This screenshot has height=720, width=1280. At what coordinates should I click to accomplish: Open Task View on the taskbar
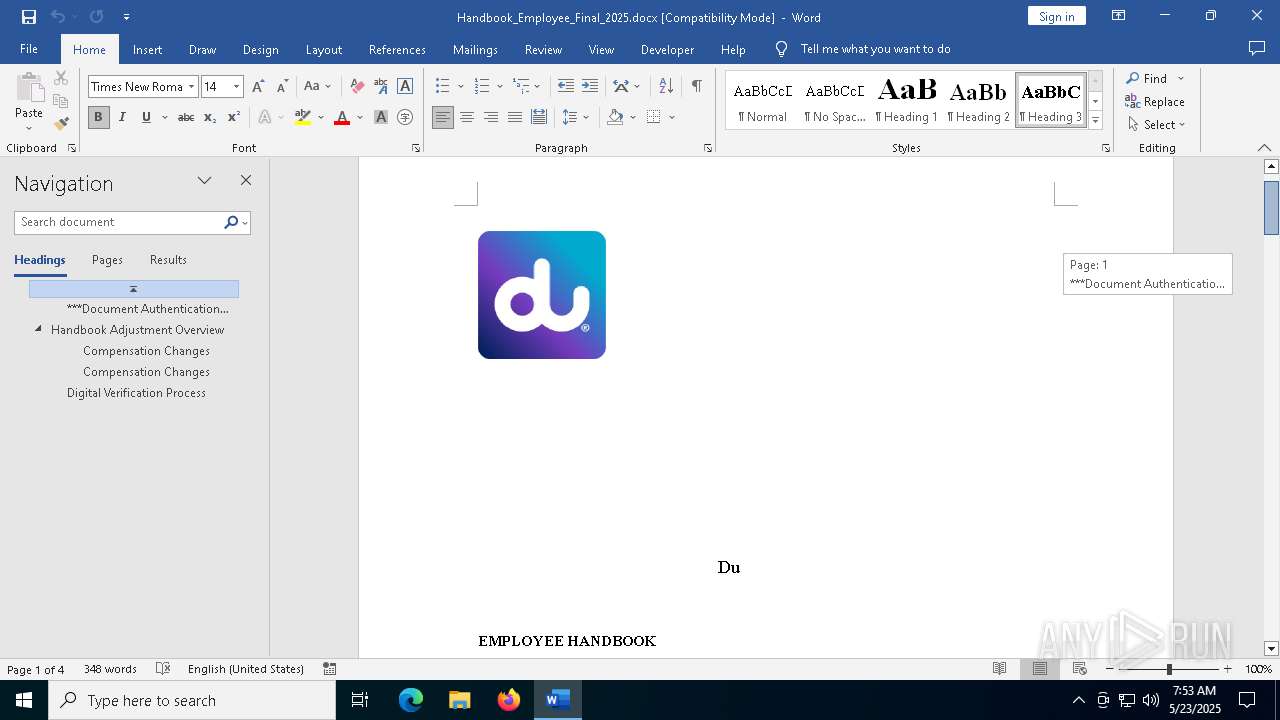click(360, 700)
